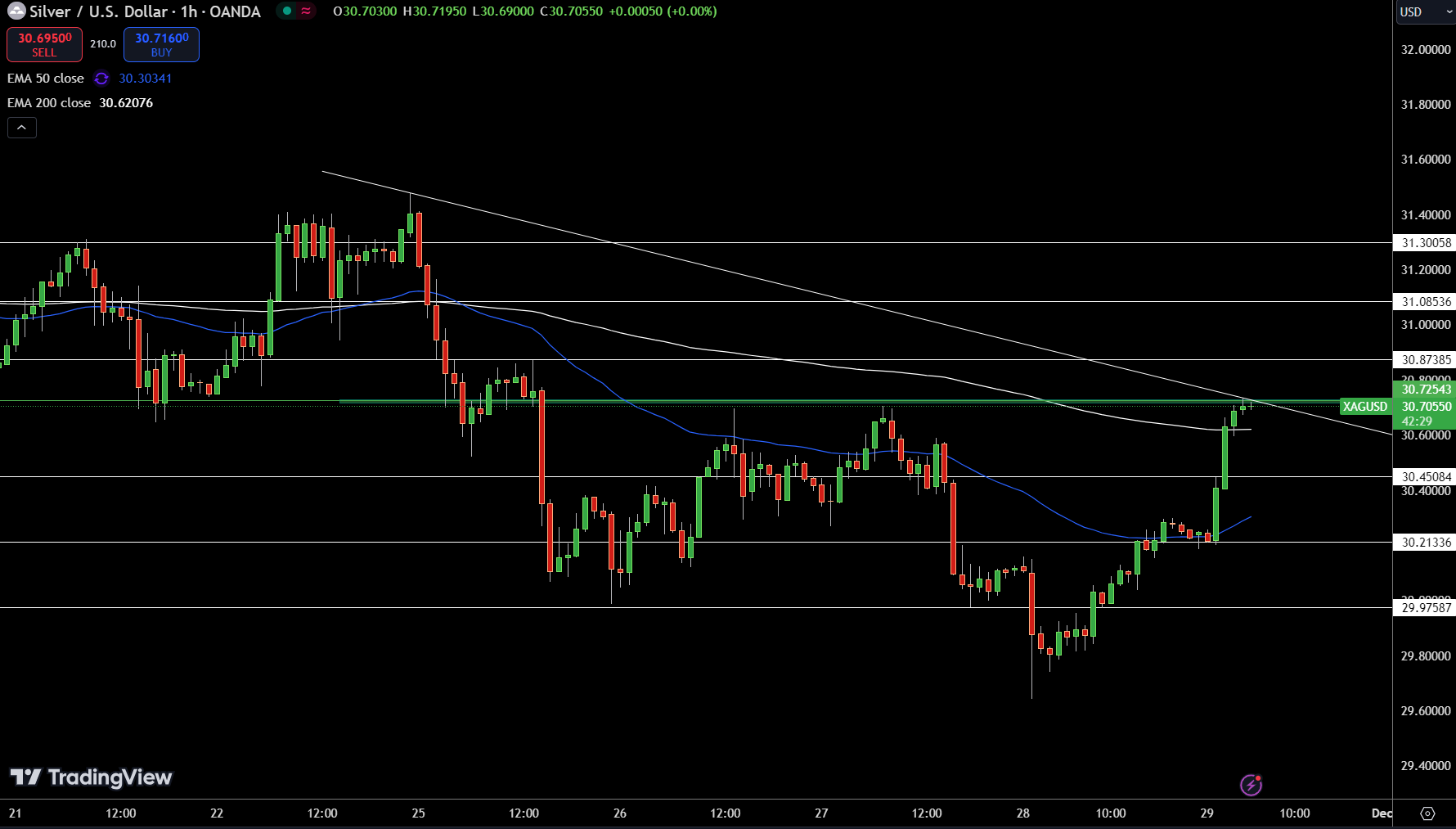
Task: Click the change +0.00050 (+0.00%) value
Action: click(663, 11)
